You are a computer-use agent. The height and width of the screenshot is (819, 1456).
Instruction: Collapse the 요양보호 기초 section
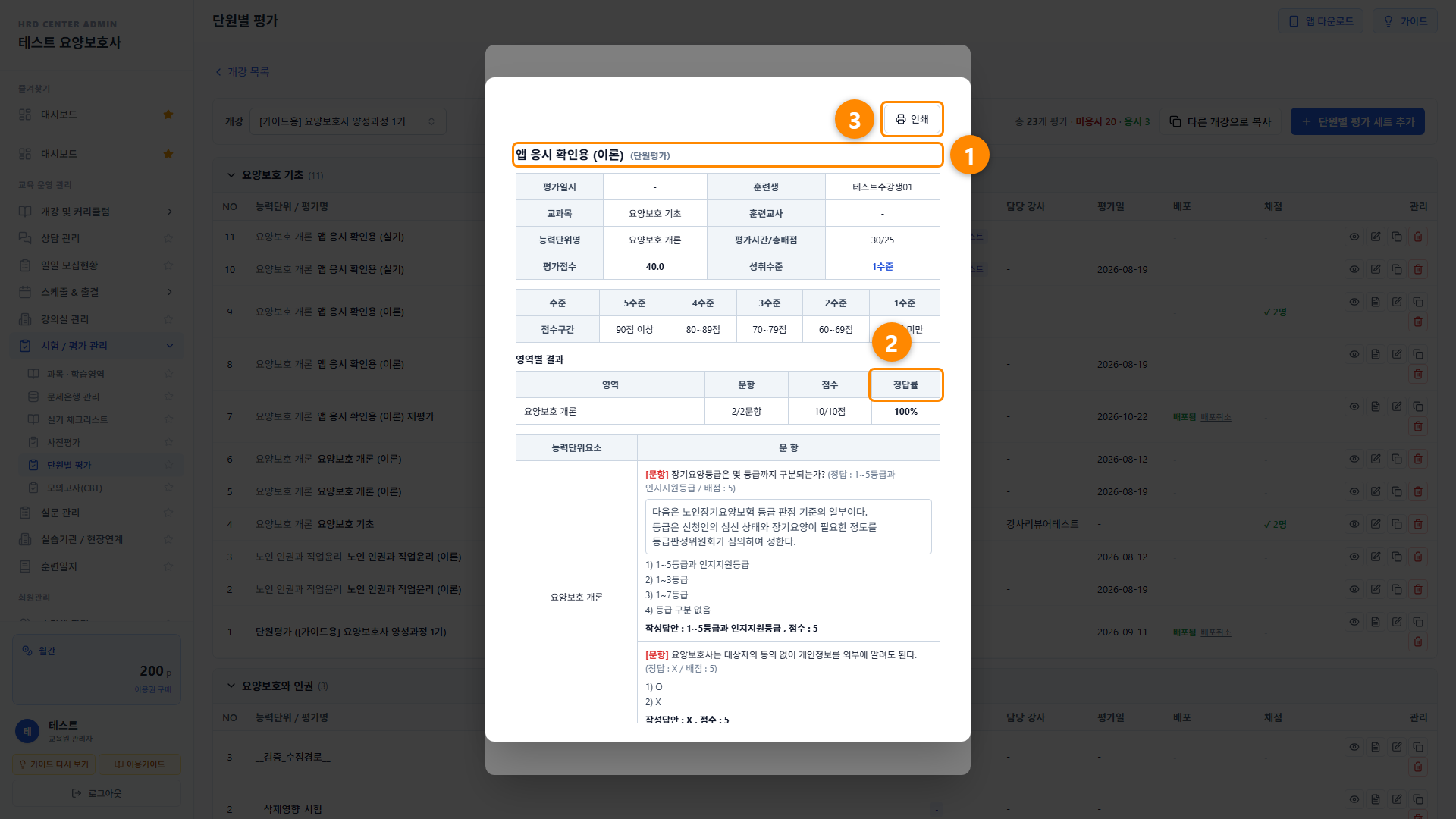[231, 175]
